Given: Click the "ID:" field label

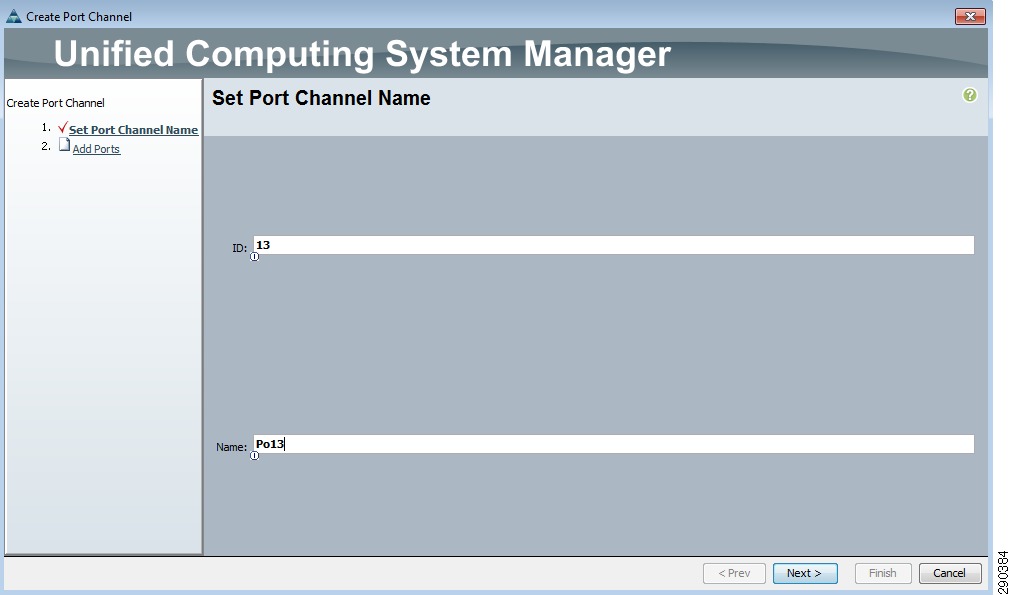Looking at the screenshot, I should click(240, 248).
